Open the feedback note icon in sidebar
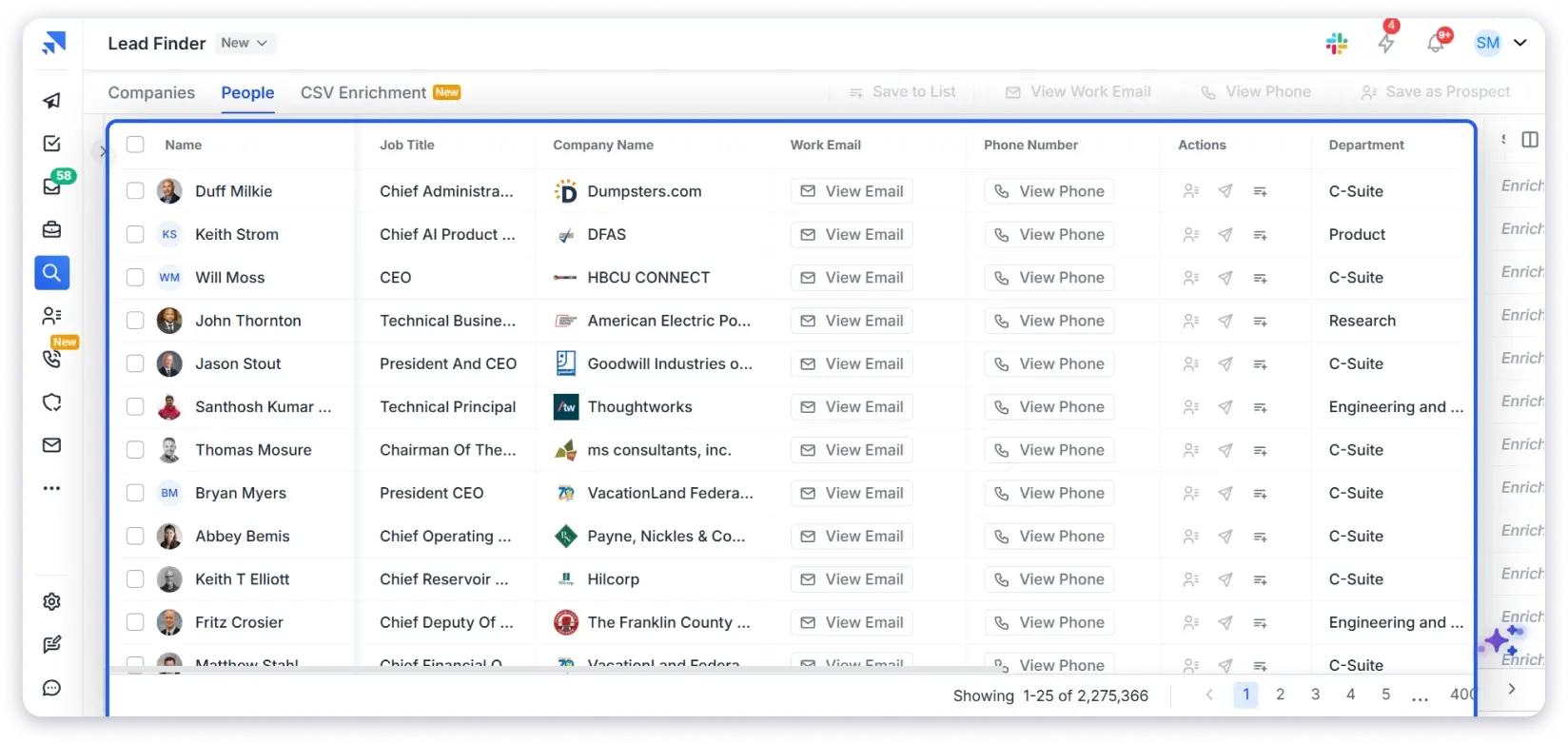 52,644
